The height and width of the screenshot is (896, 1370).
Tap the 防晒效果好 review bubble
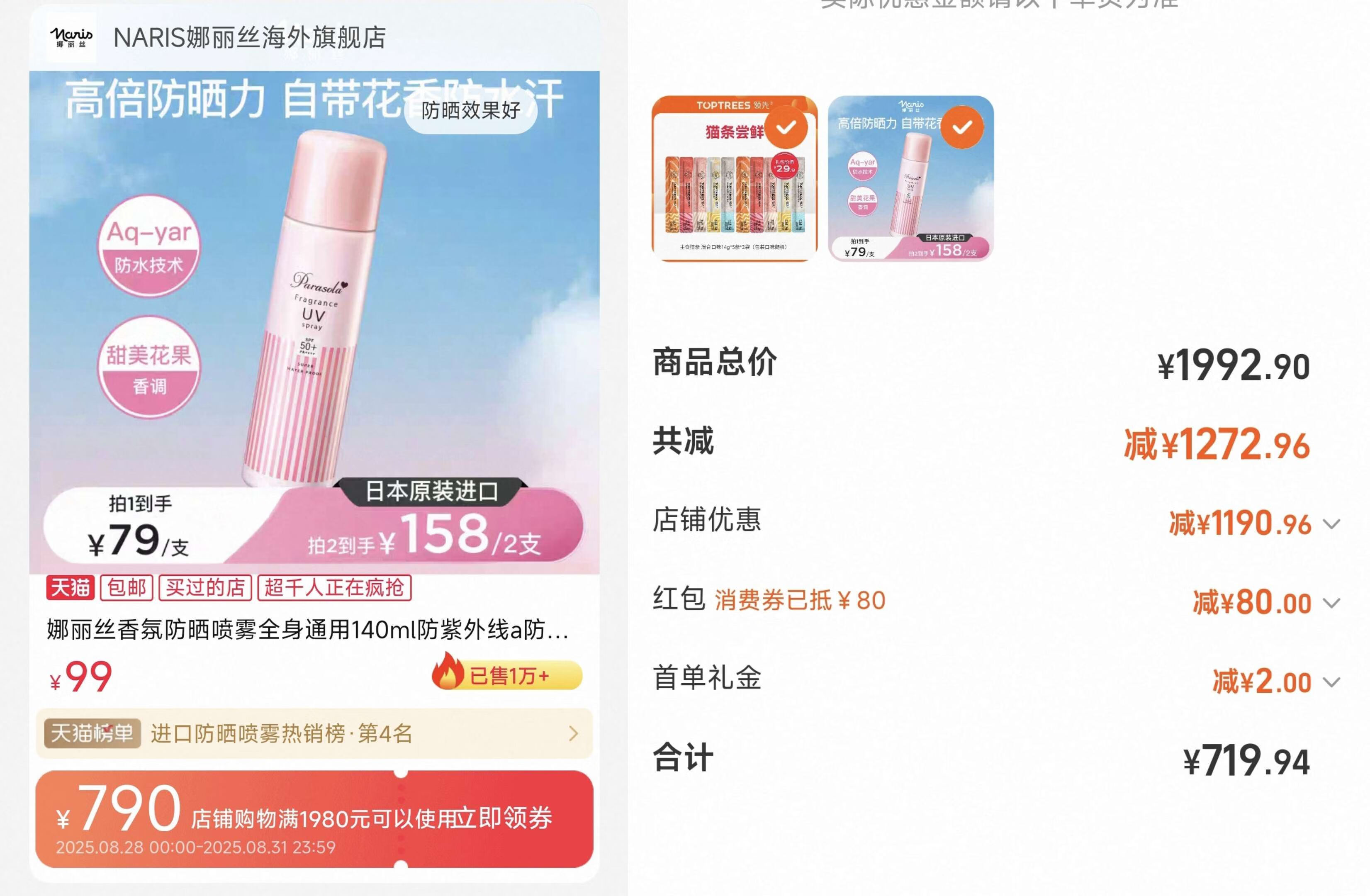coord(471,110)
